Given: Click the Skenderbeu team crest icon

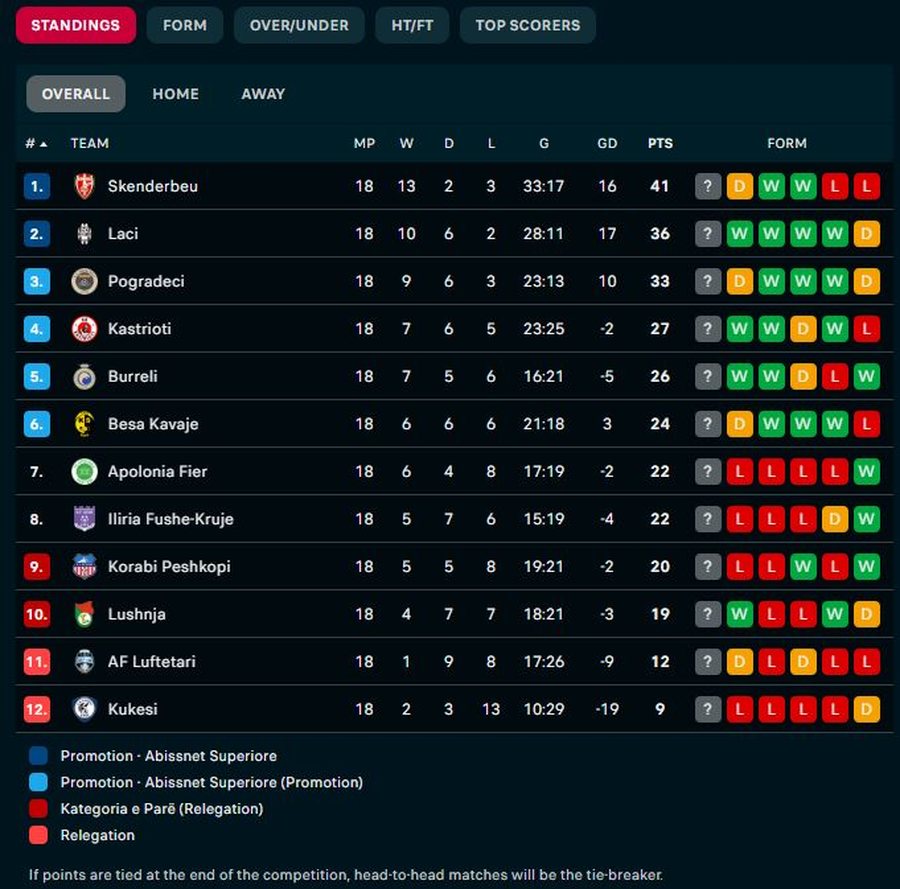Looking at the screenshot, I should pos(84,186).
